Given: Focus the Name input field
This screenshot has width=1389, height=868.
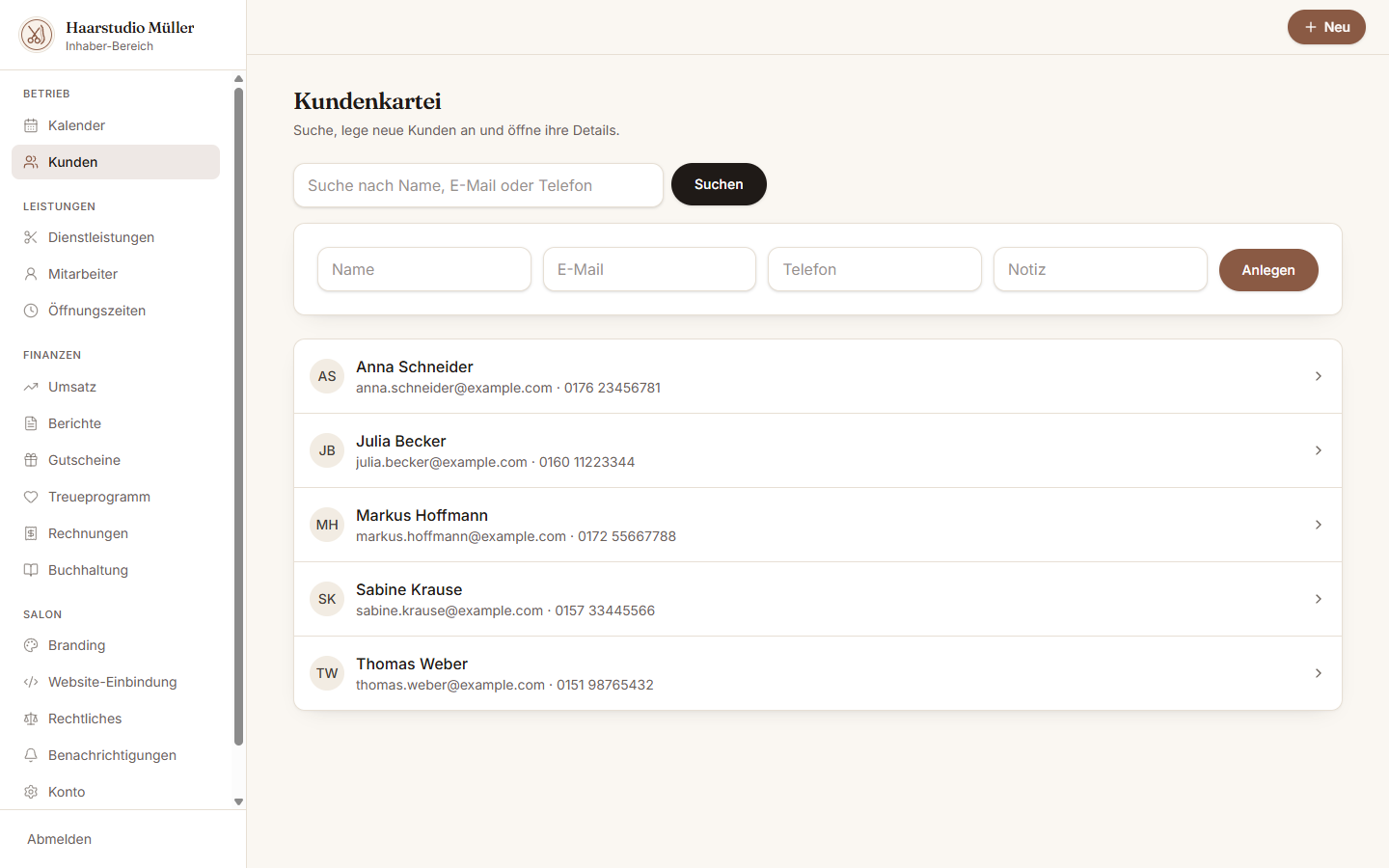Looking at the screenshot, I should click(424, 269).
